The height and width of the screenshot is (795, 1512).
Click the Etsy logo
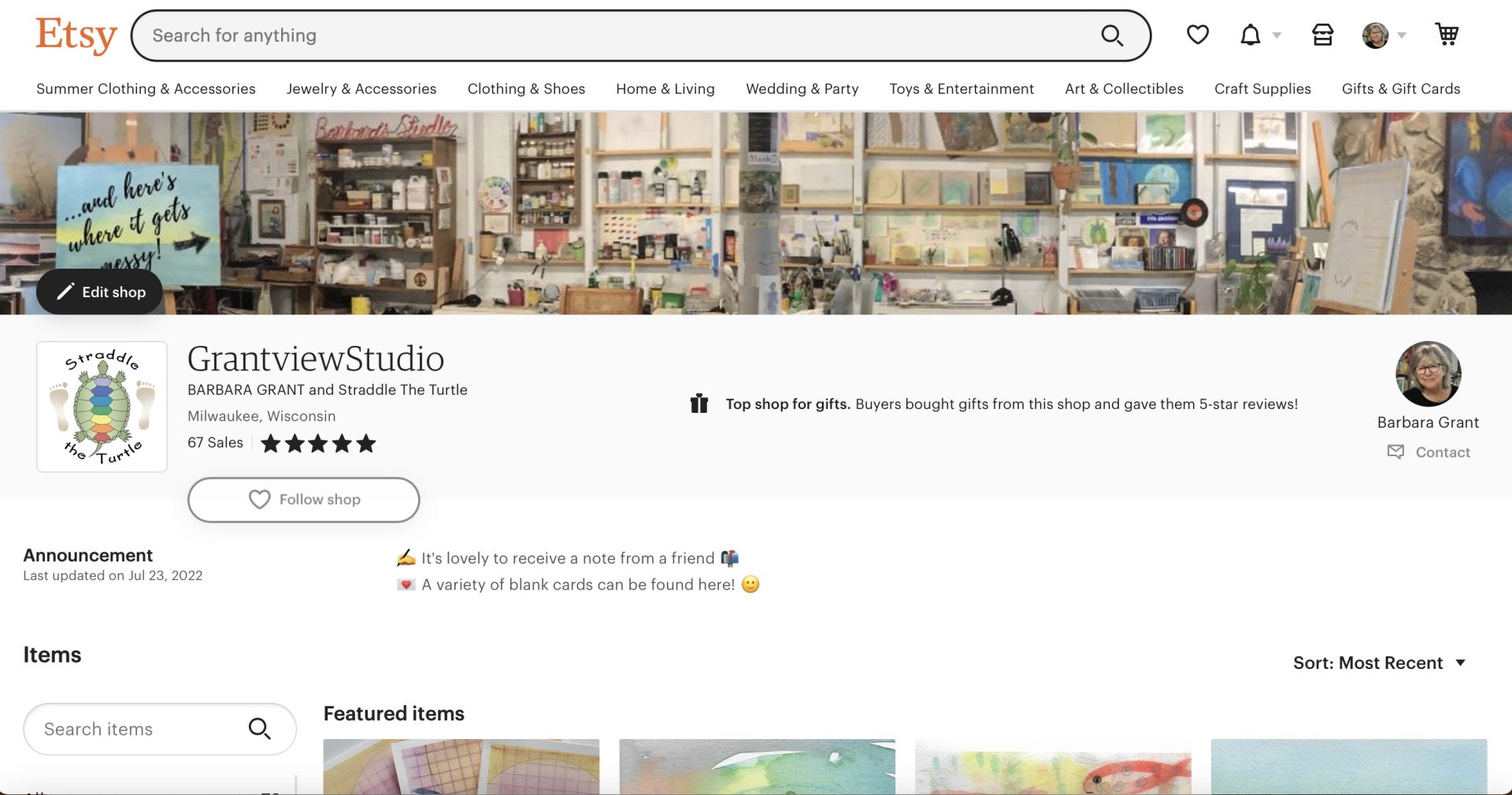coord(76,35)
